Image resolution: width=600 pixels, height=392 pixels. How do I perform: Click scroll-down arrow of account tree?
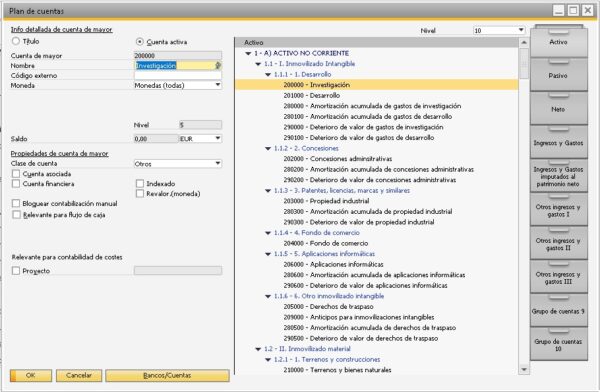pyautogui.click(x=524, y=369)
